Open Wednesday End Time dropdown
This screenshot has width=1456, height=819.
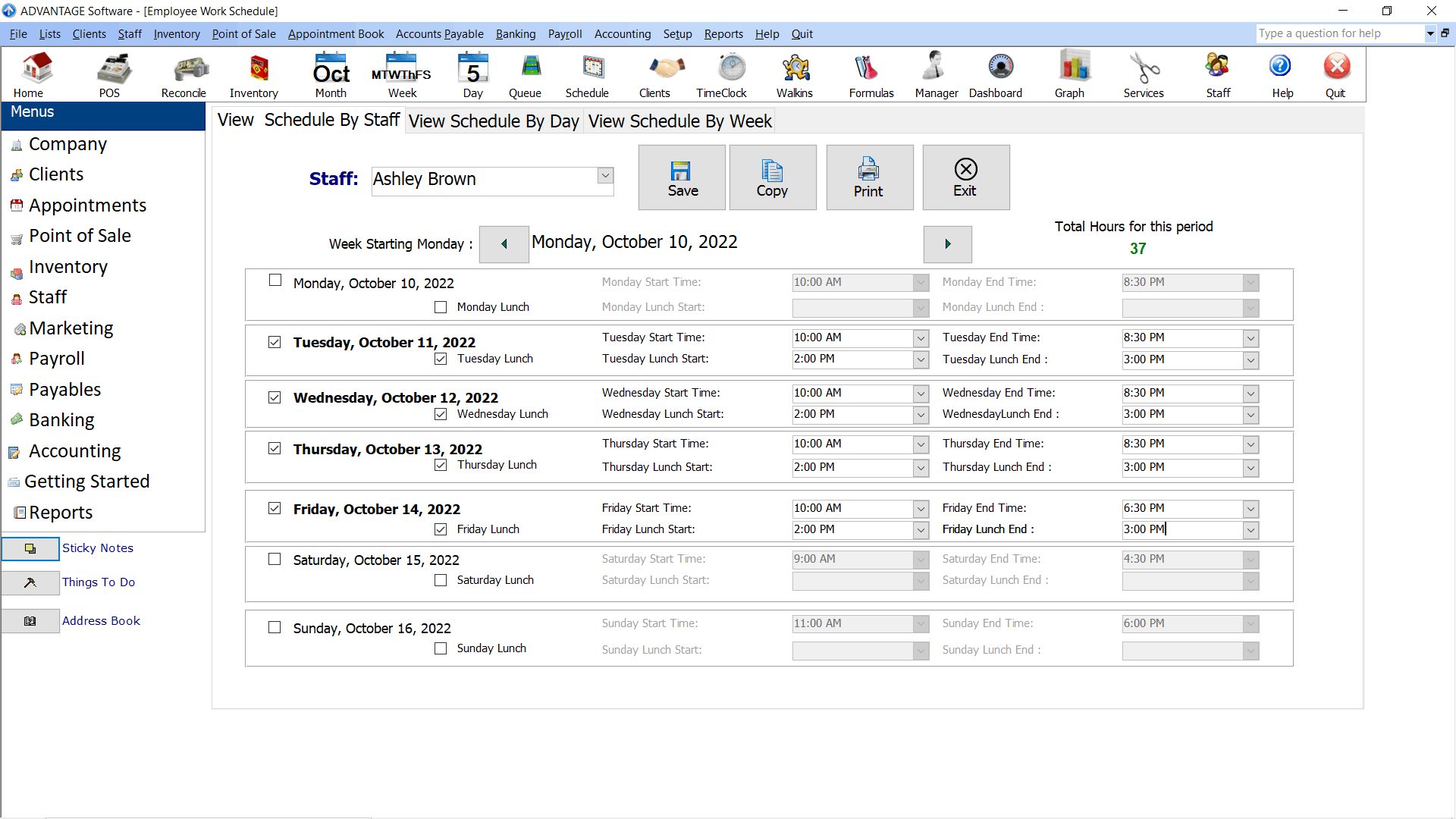1250,394
